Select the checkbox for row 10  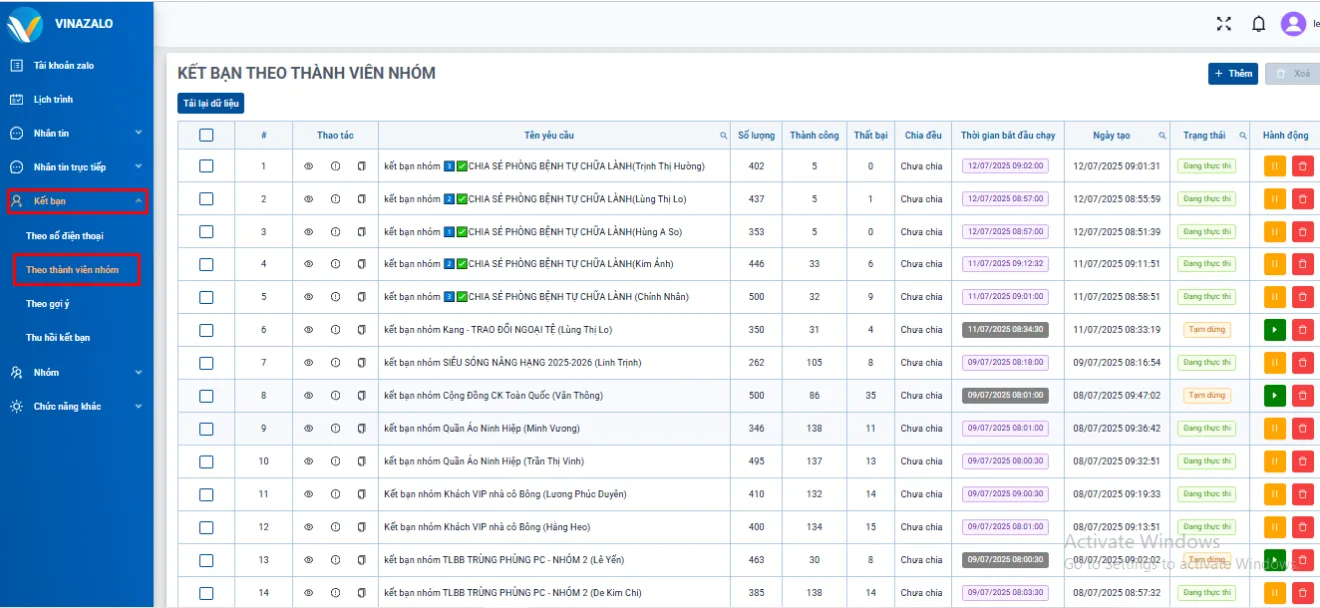206,461
